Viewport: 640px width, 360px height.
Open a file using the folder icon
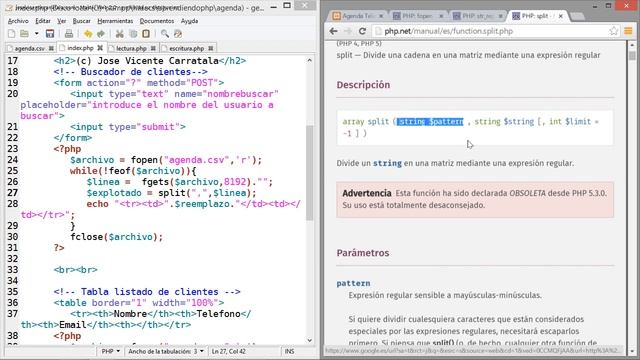pyautogui.click(x=24, y=34)
